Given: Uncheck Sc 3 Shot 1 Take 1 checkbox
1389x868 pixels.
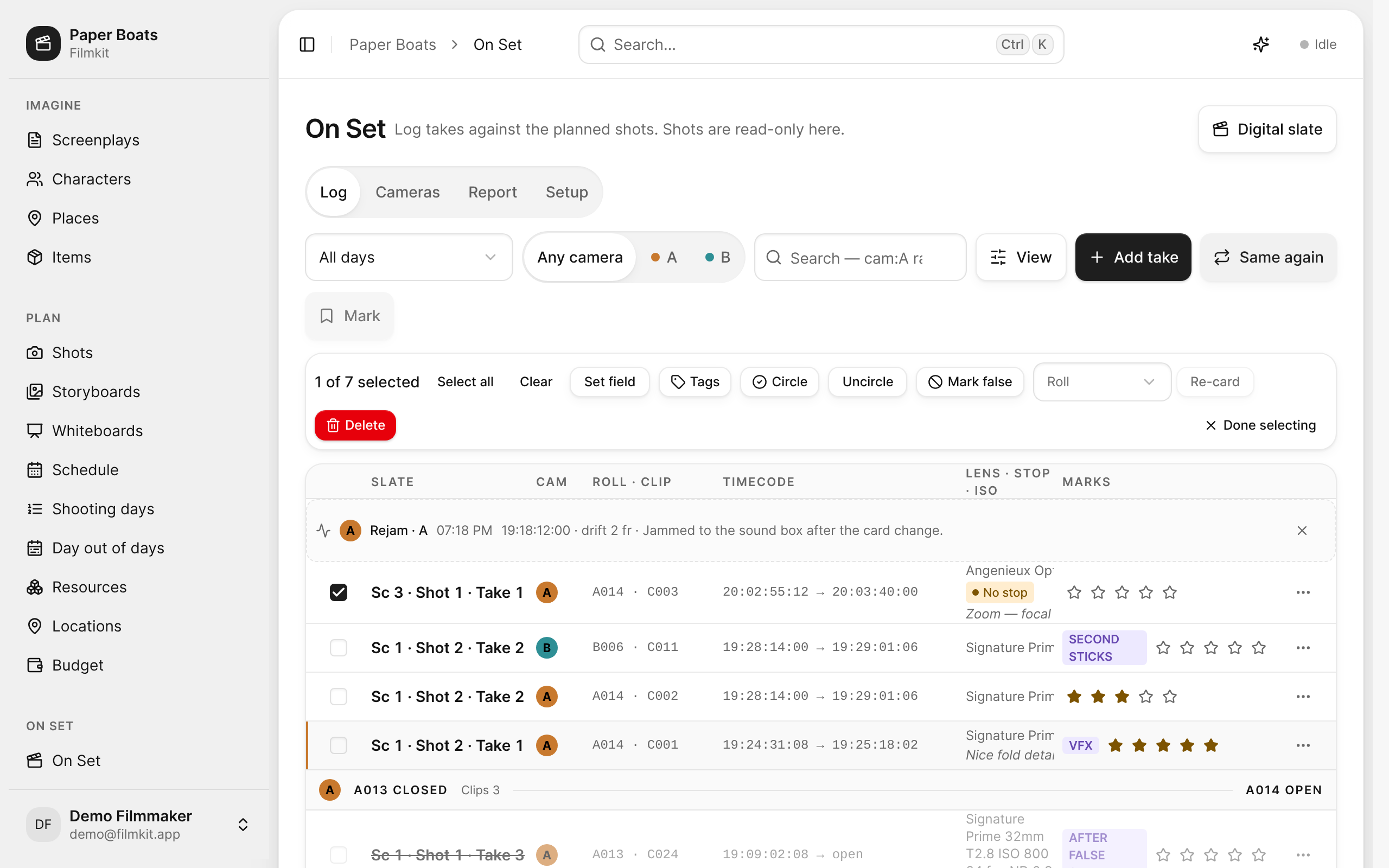Looking at the screenshot, I should (x=339, y=592).
